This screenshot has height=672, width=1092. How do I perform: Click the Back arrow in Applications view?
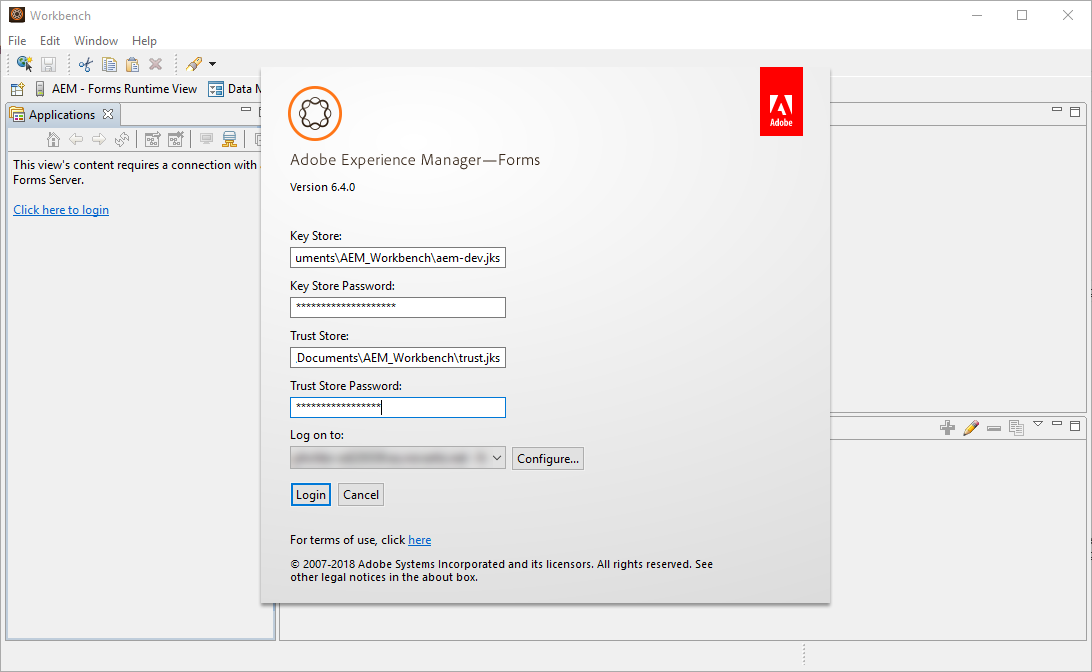pyautogui.click(x=76, y=139)
